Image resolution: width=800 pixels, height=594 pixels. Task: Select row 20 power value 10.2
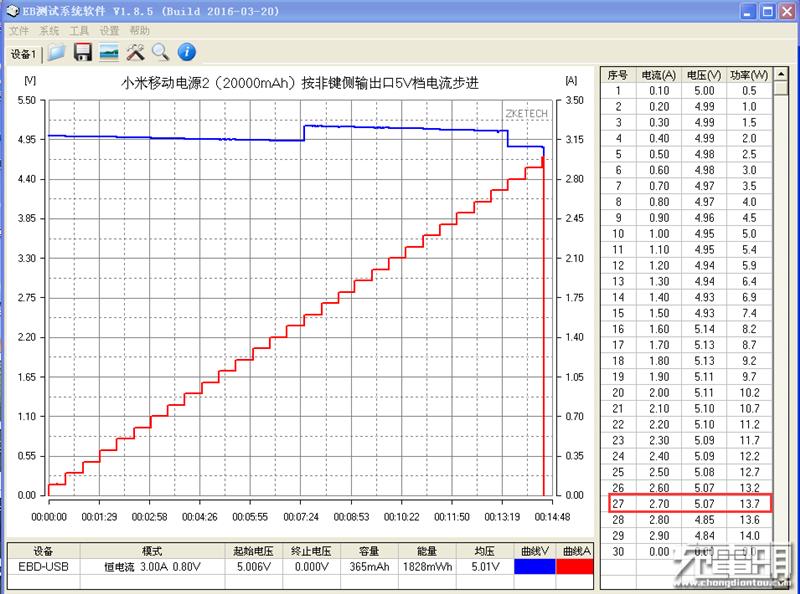(749, 392)
